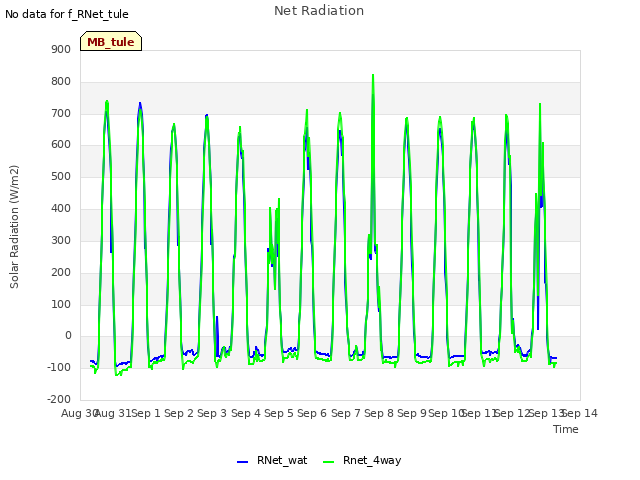This screenshot has width=640, height=480.
Task: Click the Time axis title
Action: pos(566,429)
